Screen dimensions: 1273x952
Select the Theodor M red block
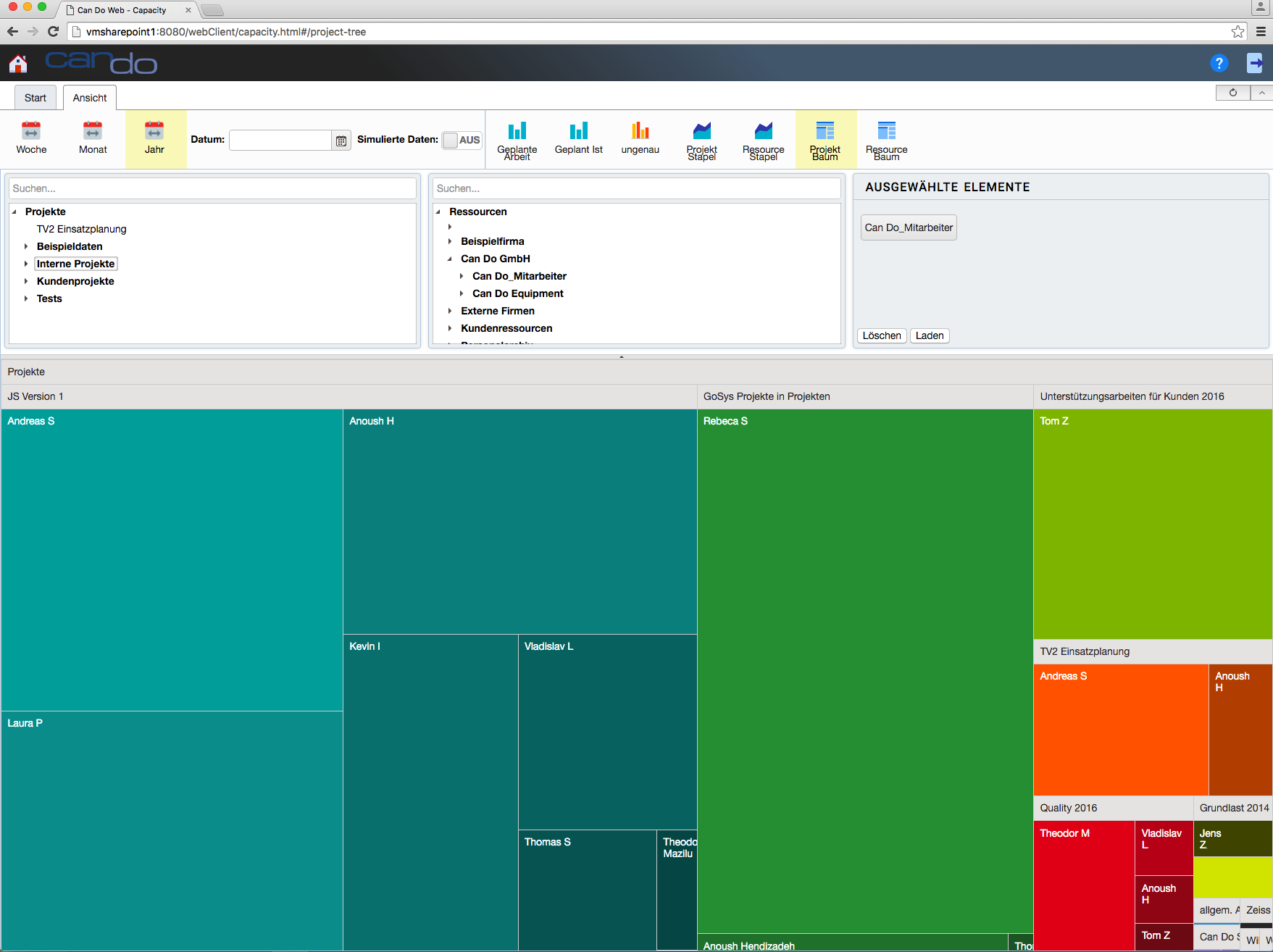click(x=1084, y=885)
